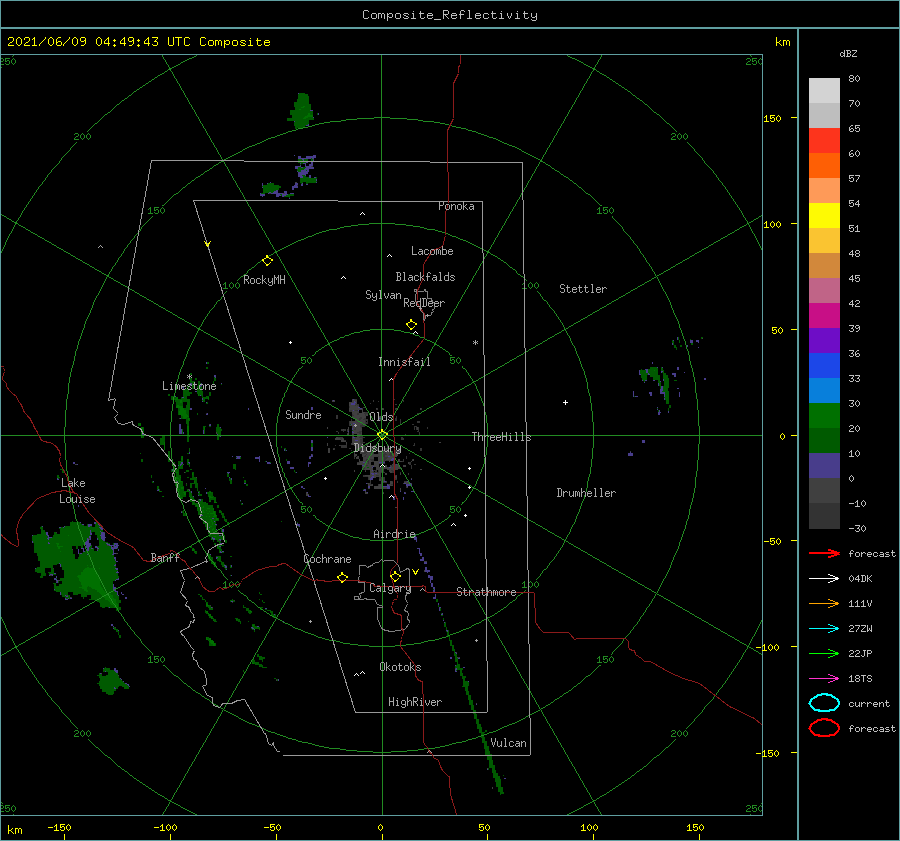Click the asterisk marker northwest of ThreeHills

[475, 343]
